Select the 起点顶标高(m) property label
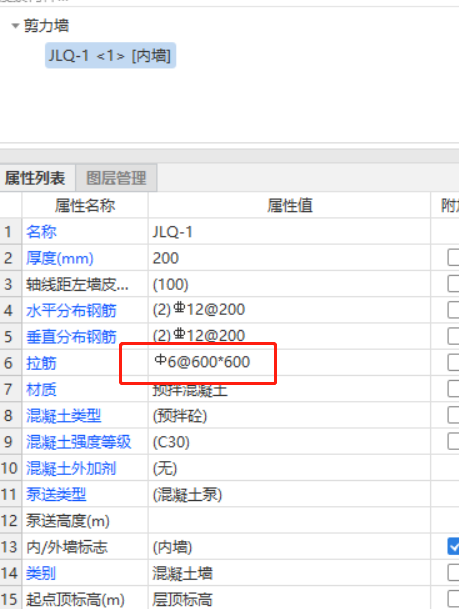The width and height of the screenshot is (459, 609). 75,599
